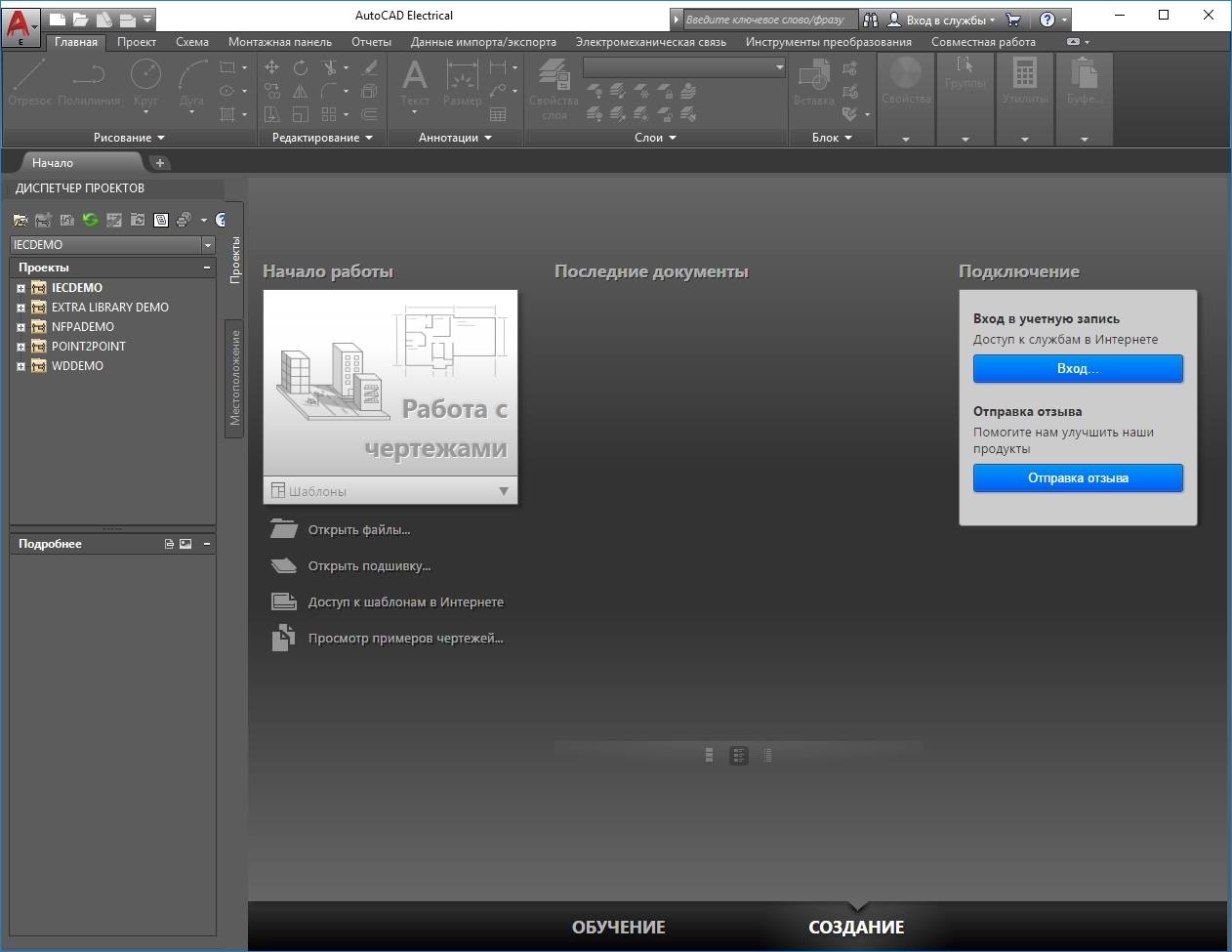Image resolution: width=1232 pixels, height=952 pixels.
Task: Click the keyword search input field
Action: point(769,20)
